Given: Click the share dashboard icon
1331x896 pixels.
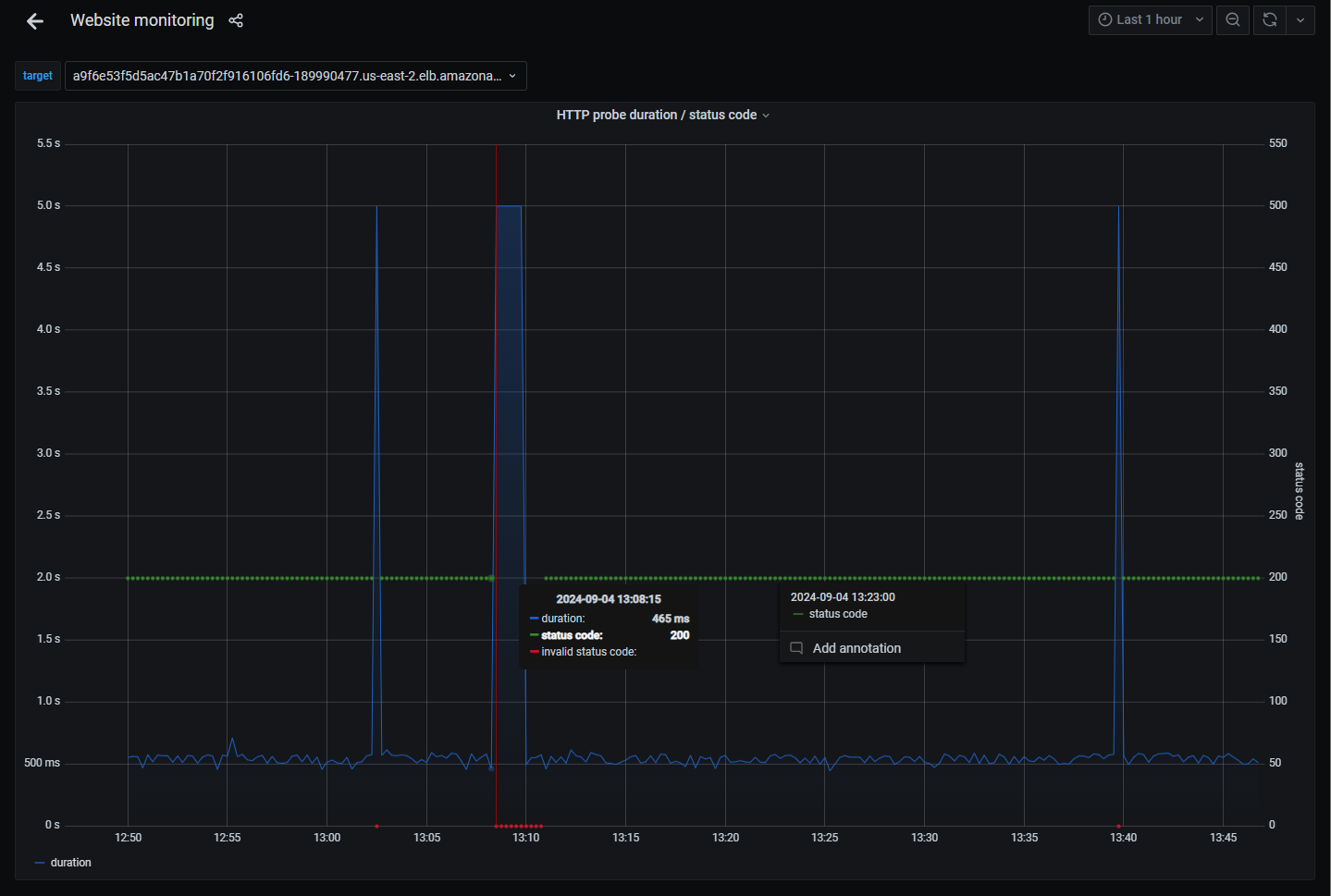Looking at the screenshot, I should point(236,19).
